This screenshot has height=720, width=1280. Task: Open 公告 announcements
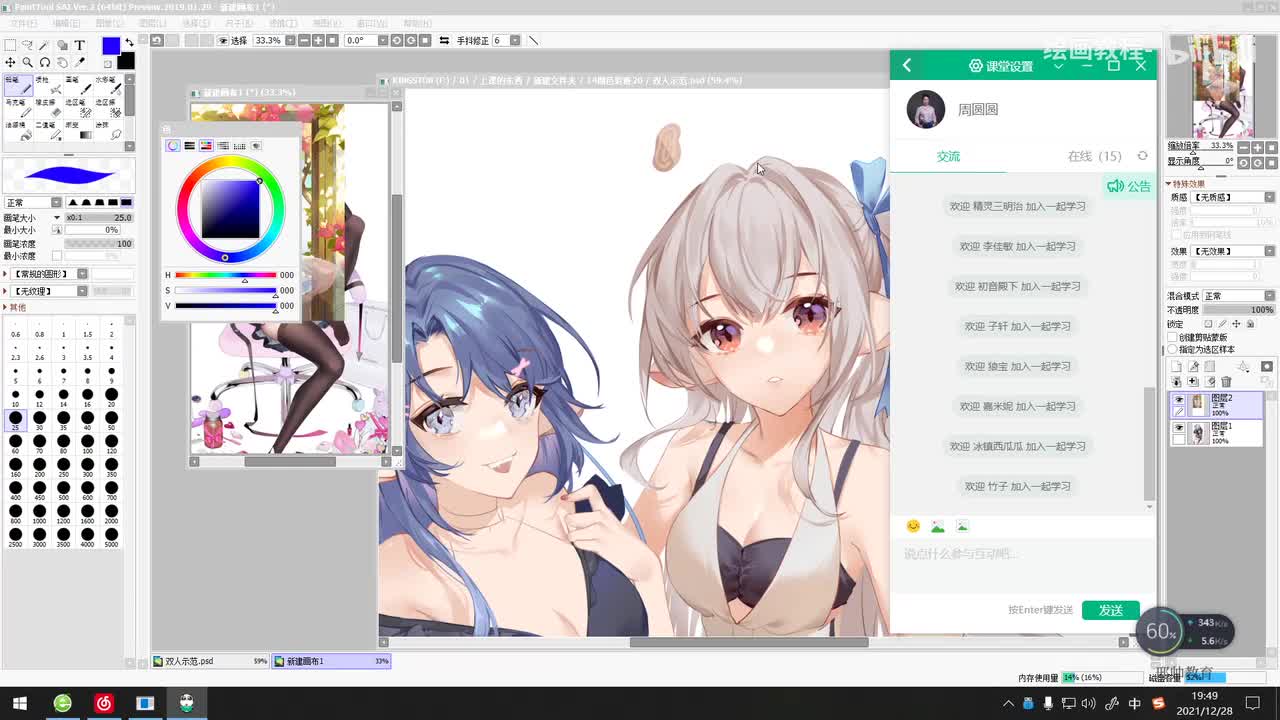tap(1130, 186)
